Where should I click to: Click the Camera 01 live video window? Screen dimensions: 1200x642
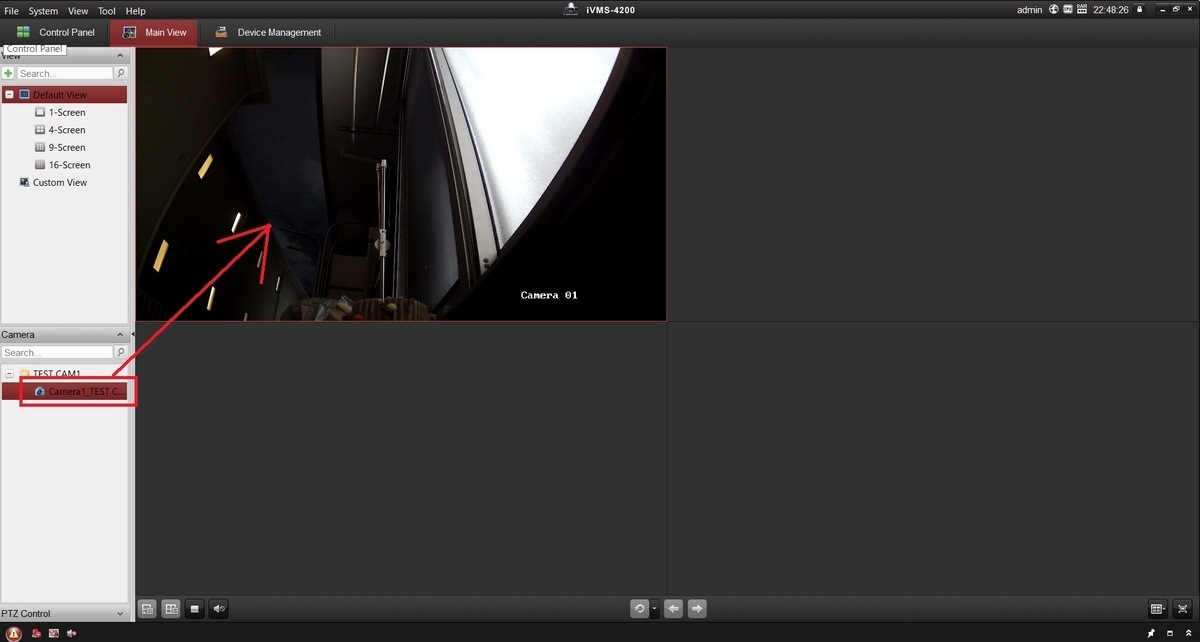(401, 184)
